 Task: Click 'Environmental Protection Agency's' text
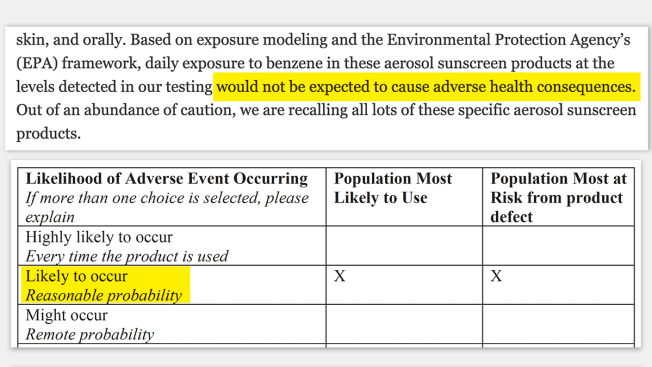(509, 40)
